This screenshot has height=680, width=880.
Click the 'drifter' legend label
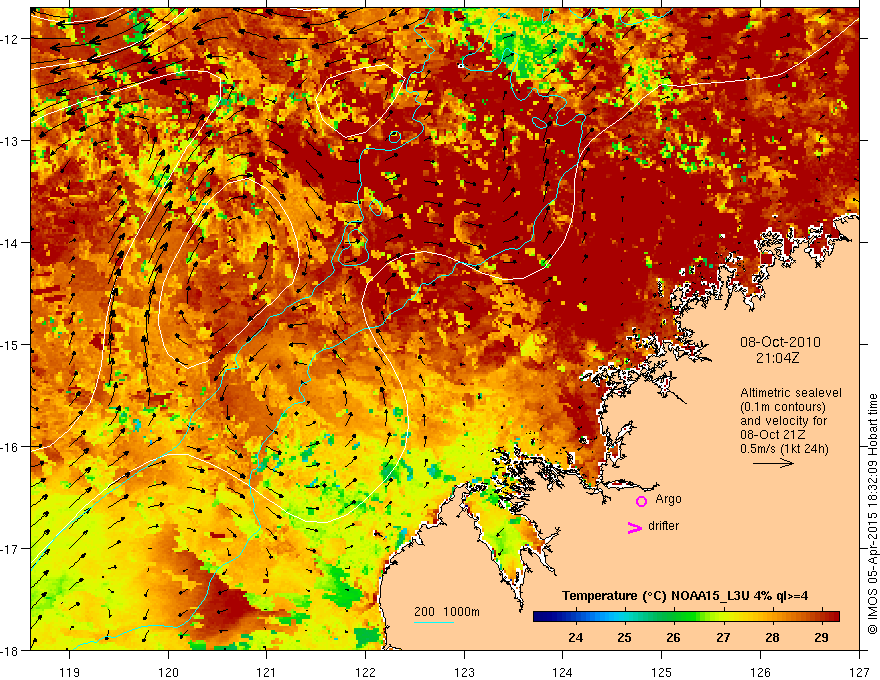tap(663, 526)
